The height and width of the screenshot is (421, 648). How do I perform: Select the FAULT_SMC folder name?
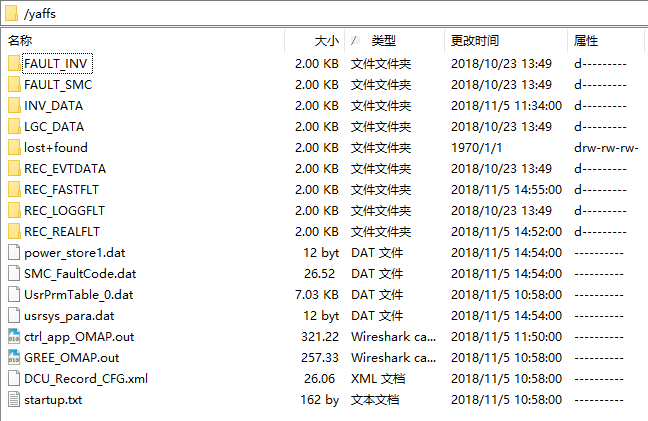point(58,85)
